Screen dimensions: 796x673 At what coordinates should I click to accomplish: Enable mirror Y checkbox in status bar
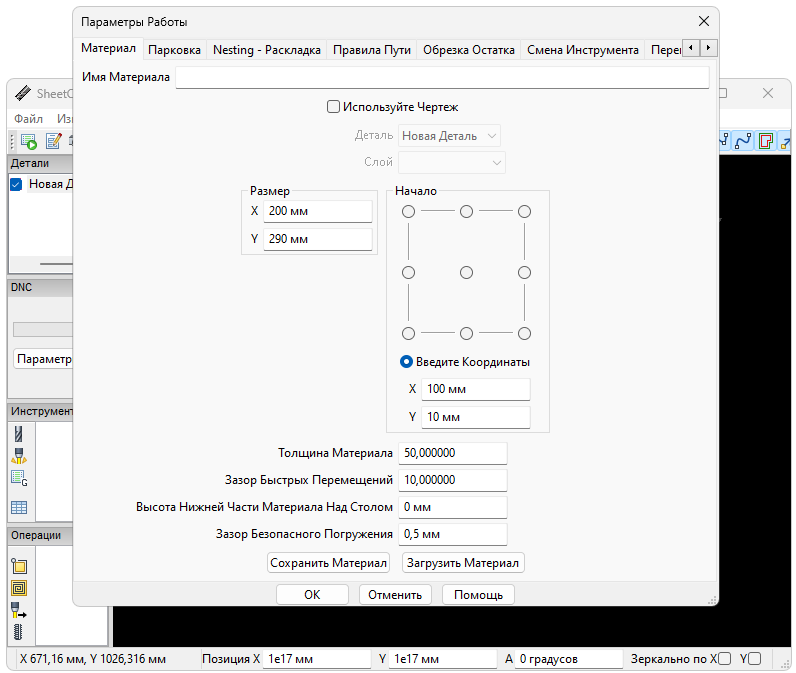(x=755, y=658)
